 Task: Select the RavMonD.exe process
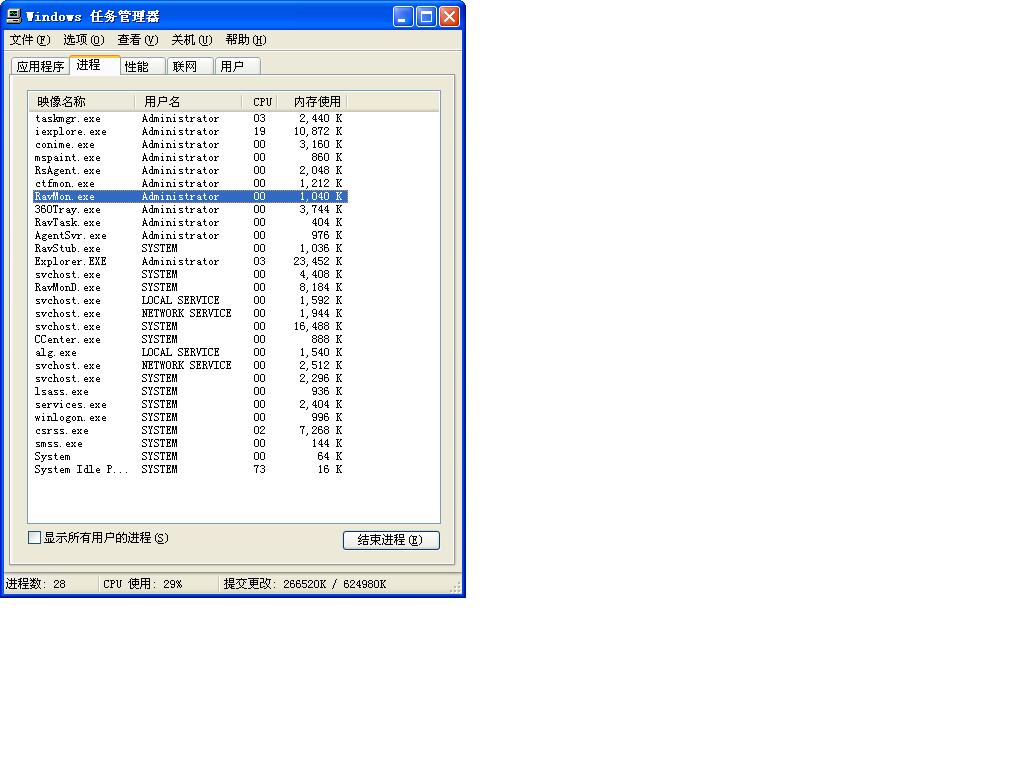point(189,288)
